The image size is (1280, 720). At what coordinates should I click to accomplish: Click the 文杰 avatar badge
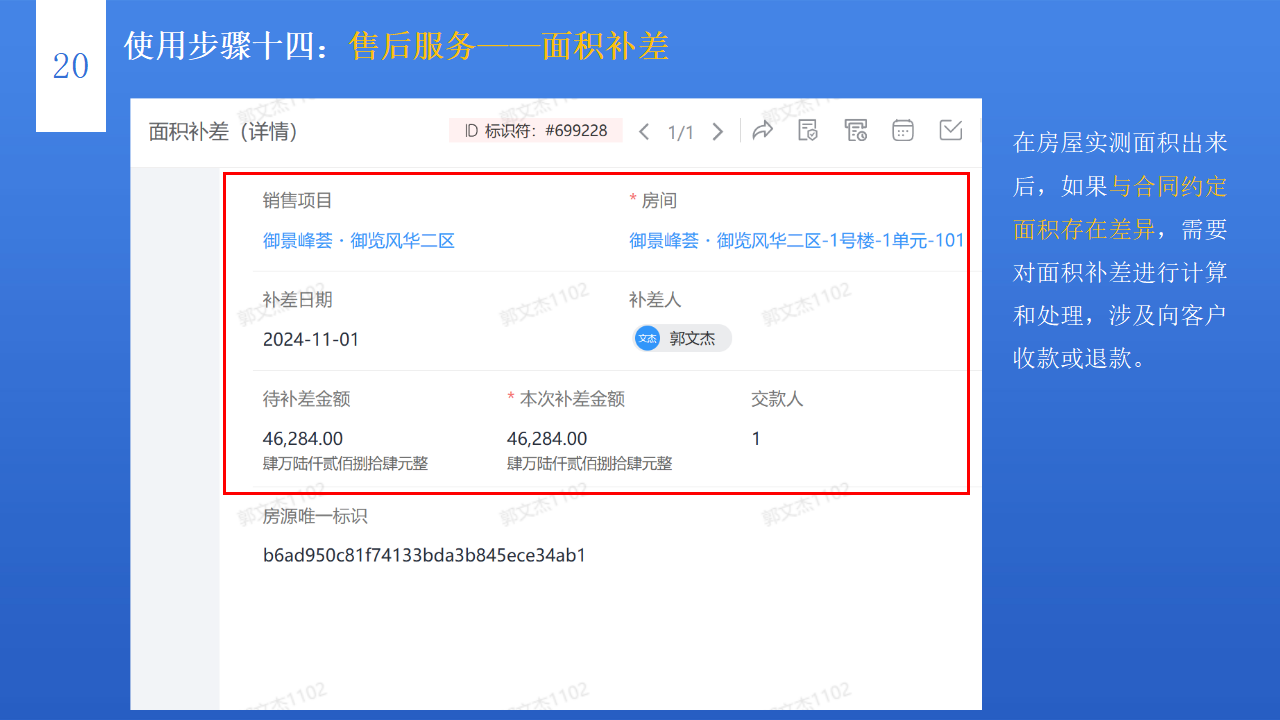tap(647, 338)
